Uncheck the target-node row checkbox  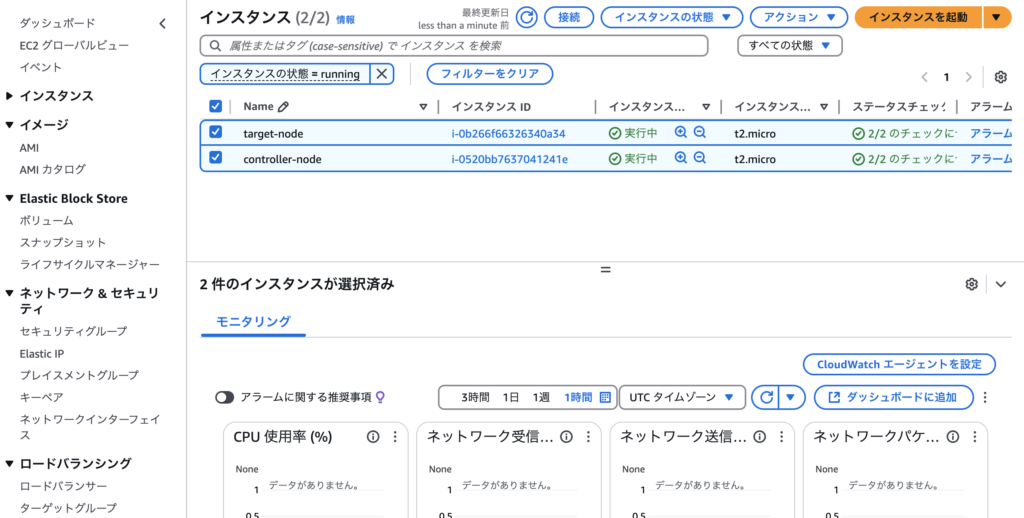[x=216, y=132]
